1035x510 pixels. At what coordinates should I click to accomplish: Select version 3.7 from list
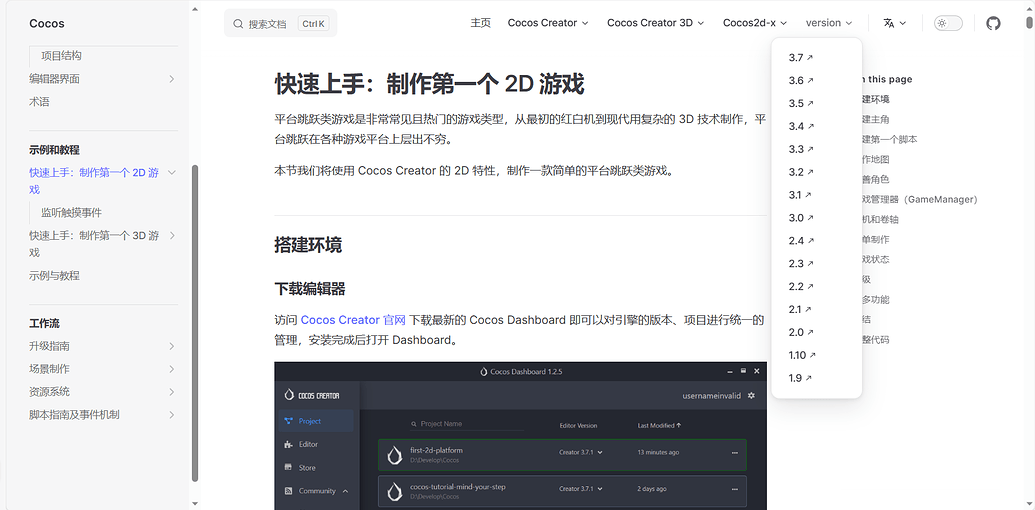pyautogui.click(x=801, y=58)
